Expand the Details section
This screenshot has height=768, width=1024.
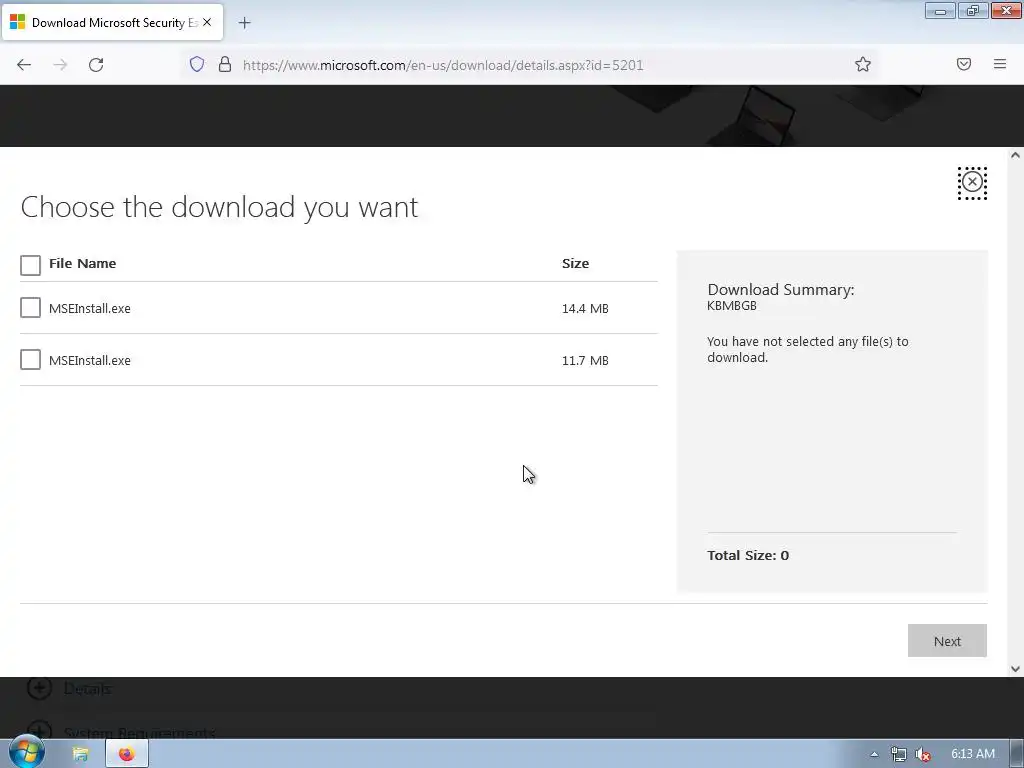[x=69, y=688]
